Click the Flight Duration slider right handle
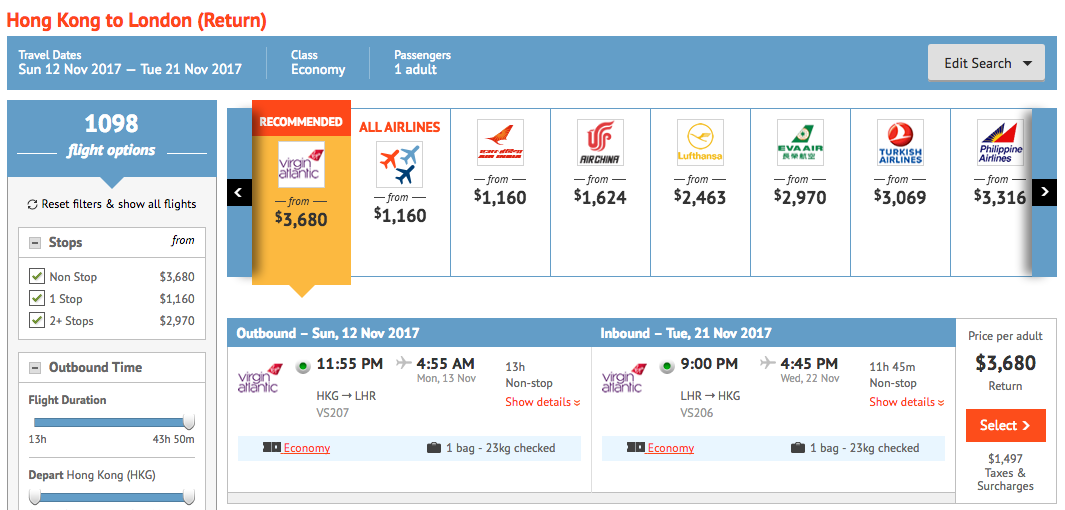 (x=189, y=422)
